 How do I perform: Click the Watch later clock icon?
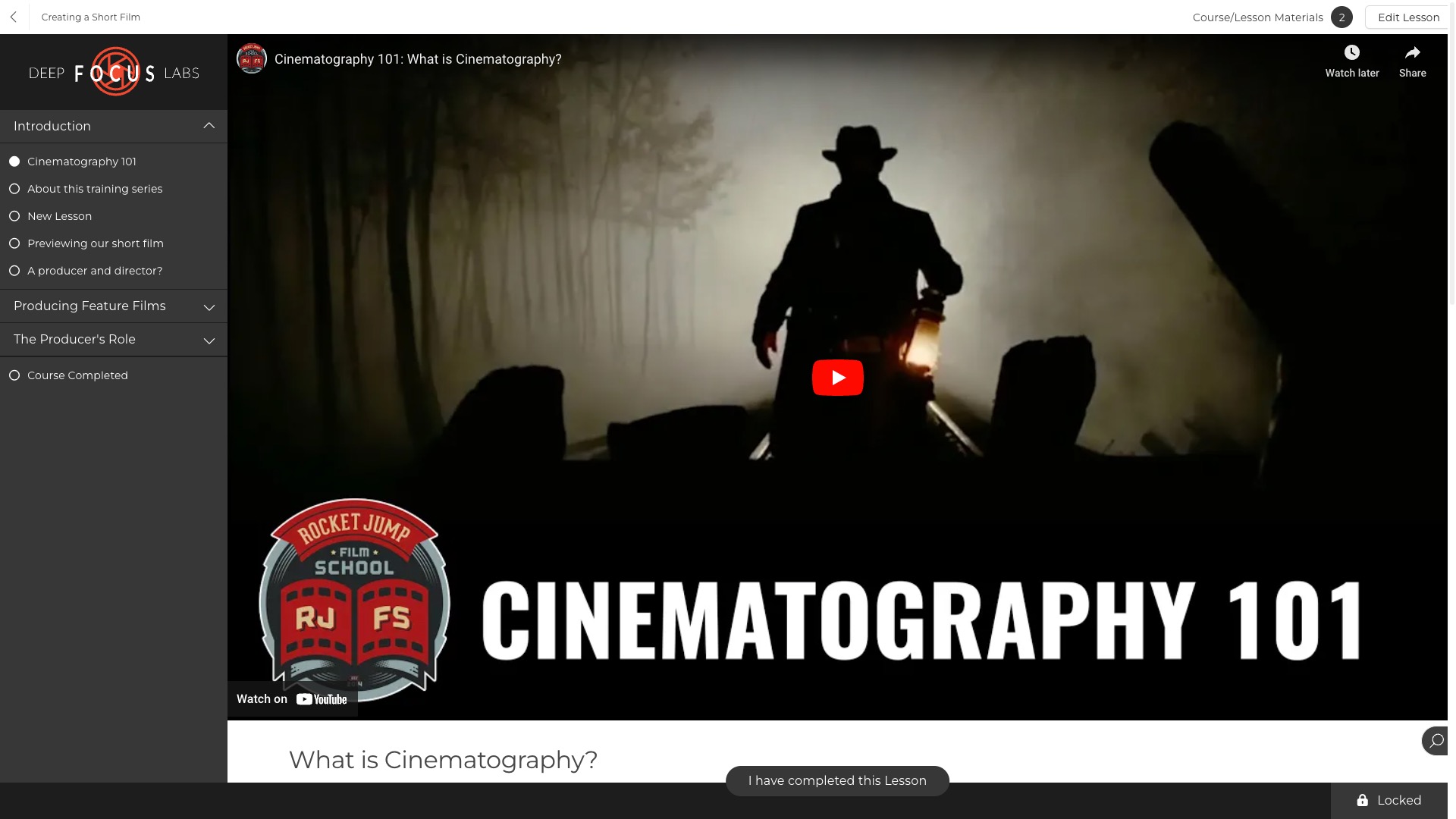pyautogui.click(x=1351, y=52)
